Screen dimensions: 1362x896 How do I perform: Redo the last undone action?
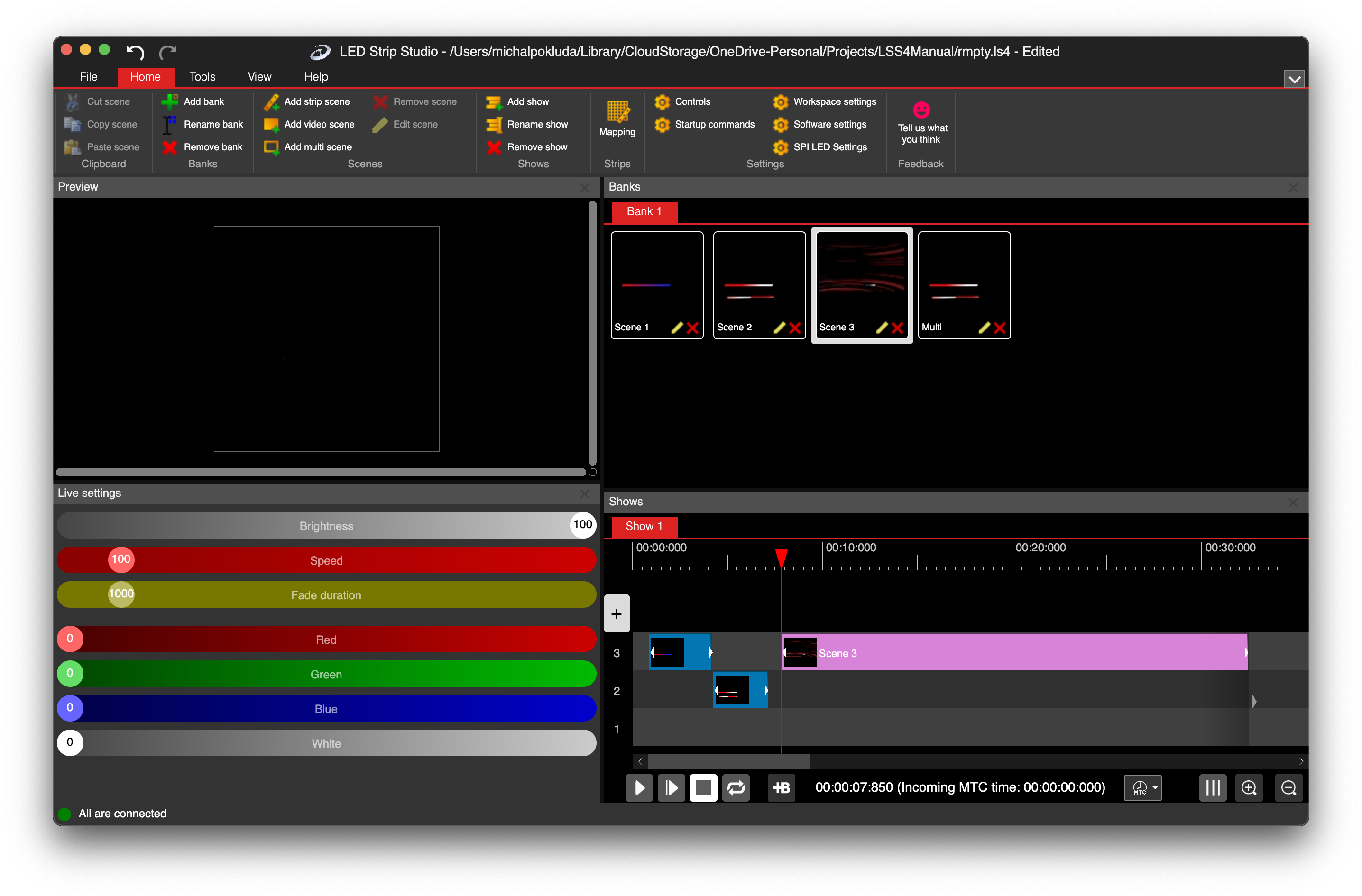pyautogui.click(x=168, y=52)
